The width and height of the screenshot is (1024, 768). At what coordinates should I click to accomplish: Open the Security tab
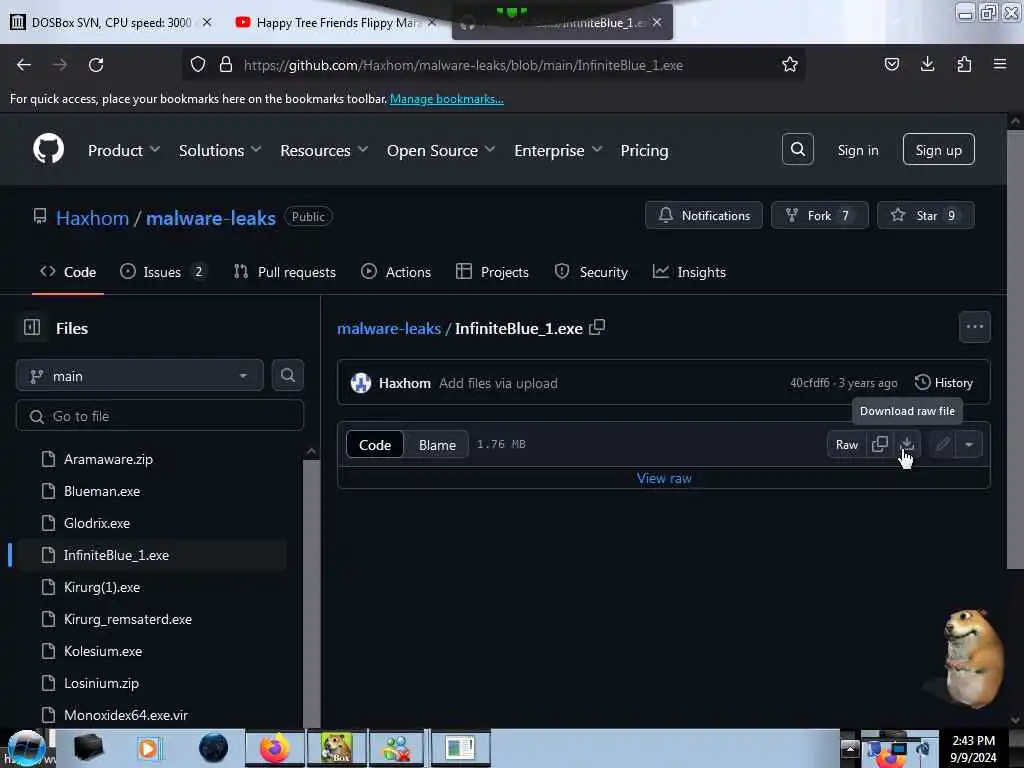(591, 272)
